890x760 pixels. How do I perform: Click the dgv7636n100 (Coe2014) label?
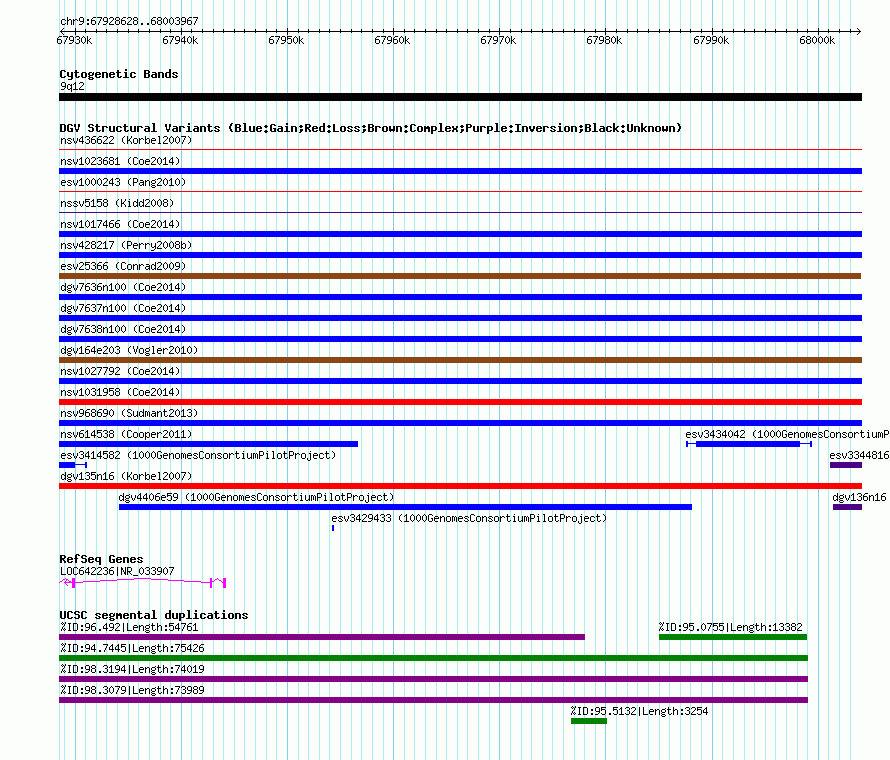point(123,287)
